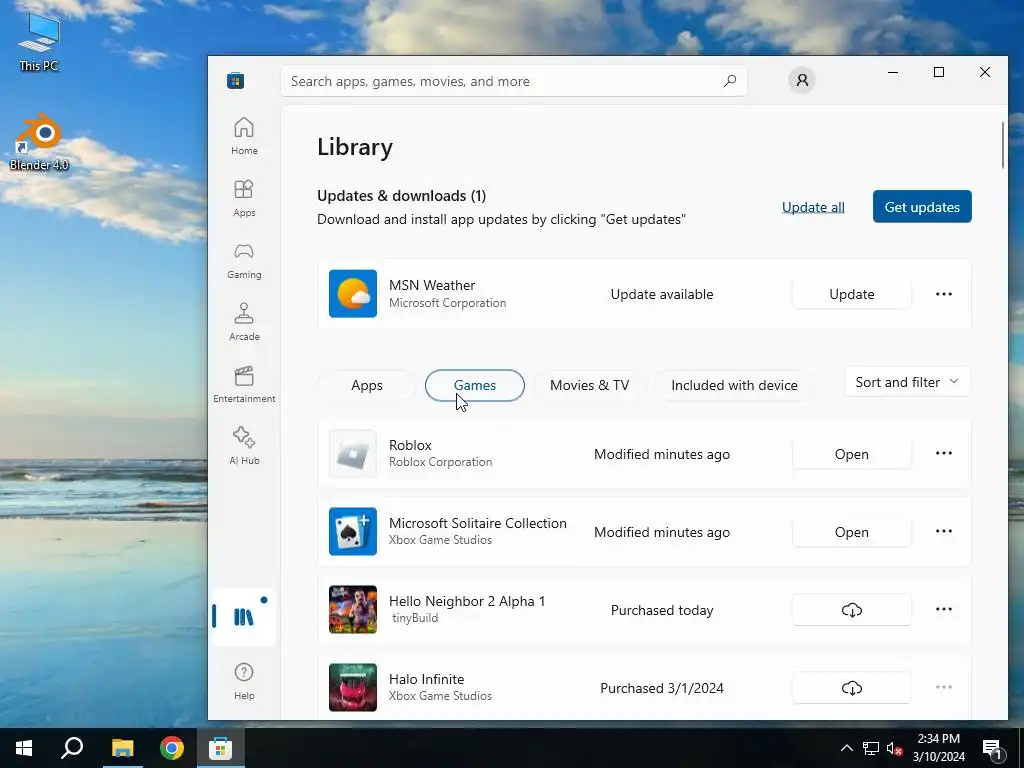Image resolution: width=1024 pixels, height=768 pixels.
Task: Click the Microsoft Solitaire Collection title
Action: pos(477,523)
